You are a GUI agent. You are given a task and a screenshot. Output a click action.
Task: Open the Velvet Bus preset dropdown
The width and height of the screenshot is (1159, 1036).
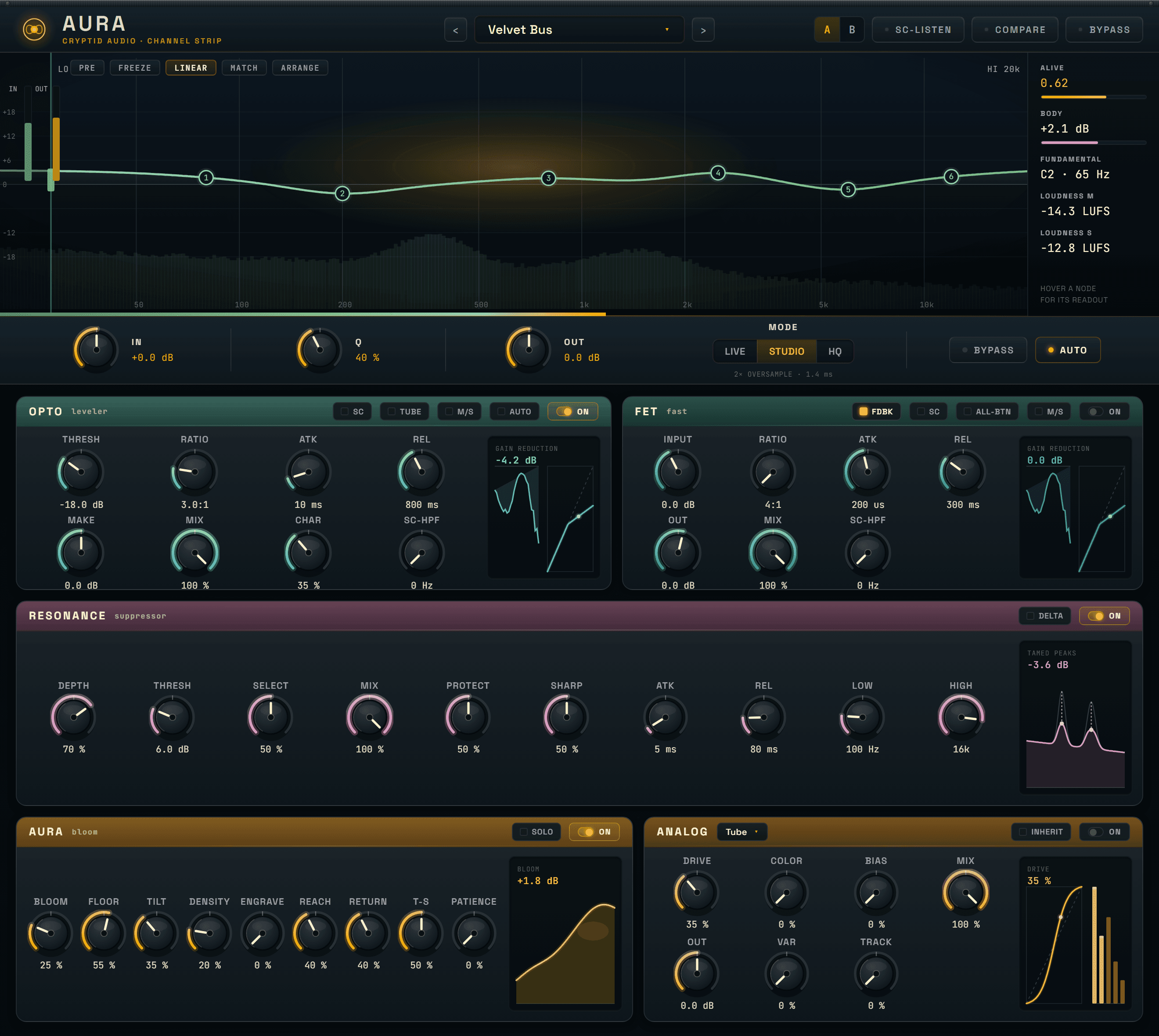(579, 29)
